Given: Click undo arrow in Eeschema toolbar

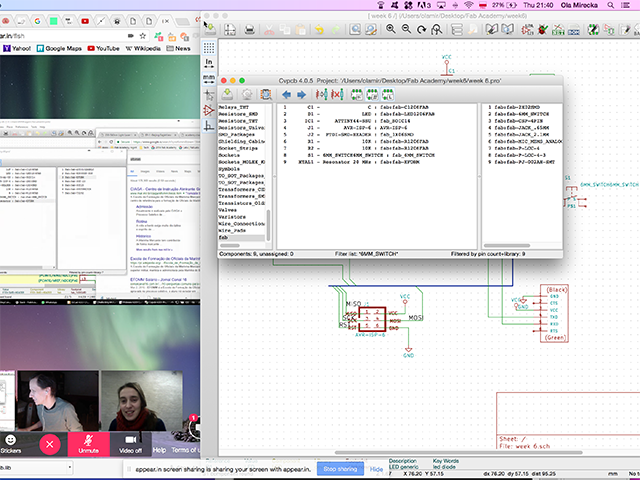Looking at the screenshot, I should coord(320,29).
